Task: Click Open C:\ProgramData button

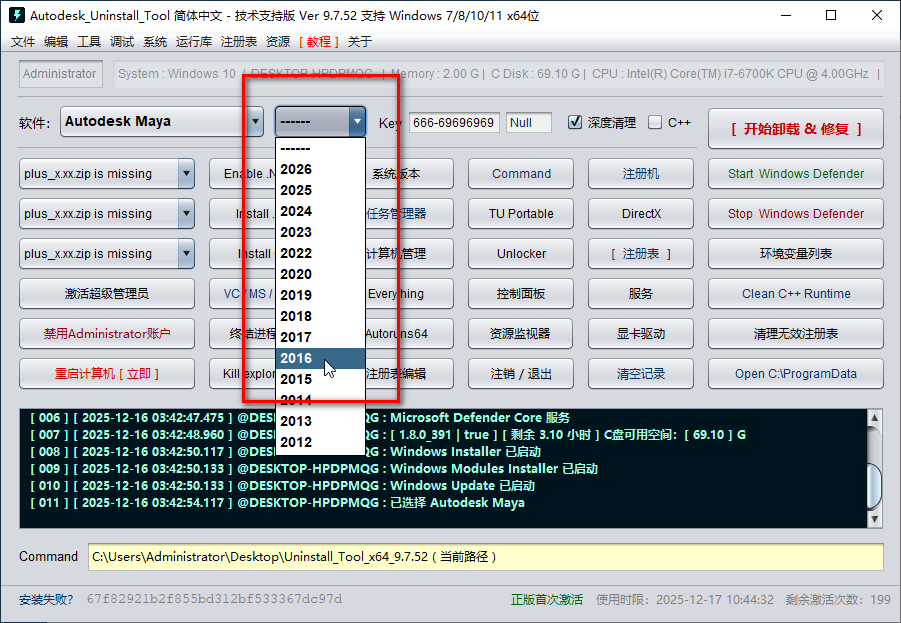Action: point(796,374)
